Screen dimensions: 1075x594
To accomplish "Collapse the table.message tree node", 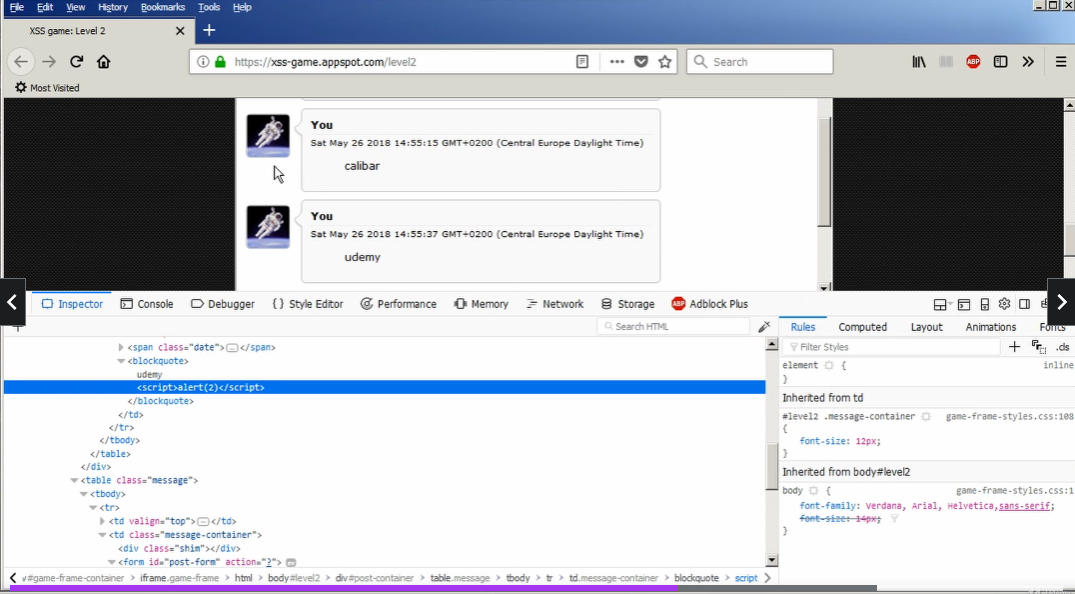I will (x=74, y=480).
